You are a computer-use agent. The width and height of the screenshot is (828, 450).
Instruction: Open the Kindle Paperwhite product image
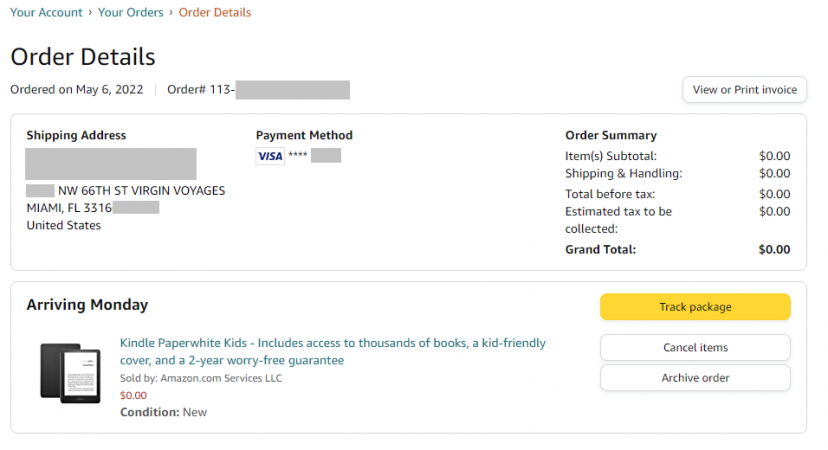[70, 373]
